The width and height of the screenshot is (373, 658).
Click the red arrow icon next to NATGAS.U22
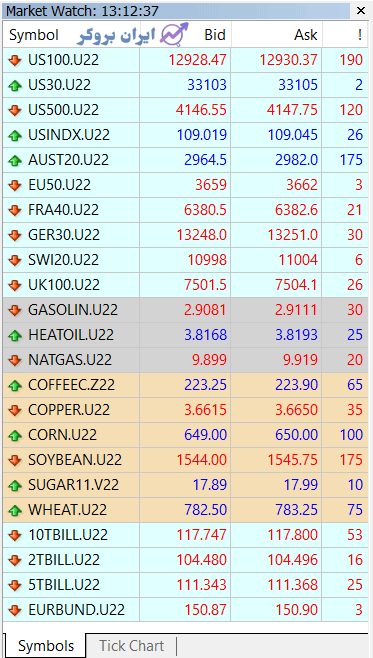click(15, 360)
